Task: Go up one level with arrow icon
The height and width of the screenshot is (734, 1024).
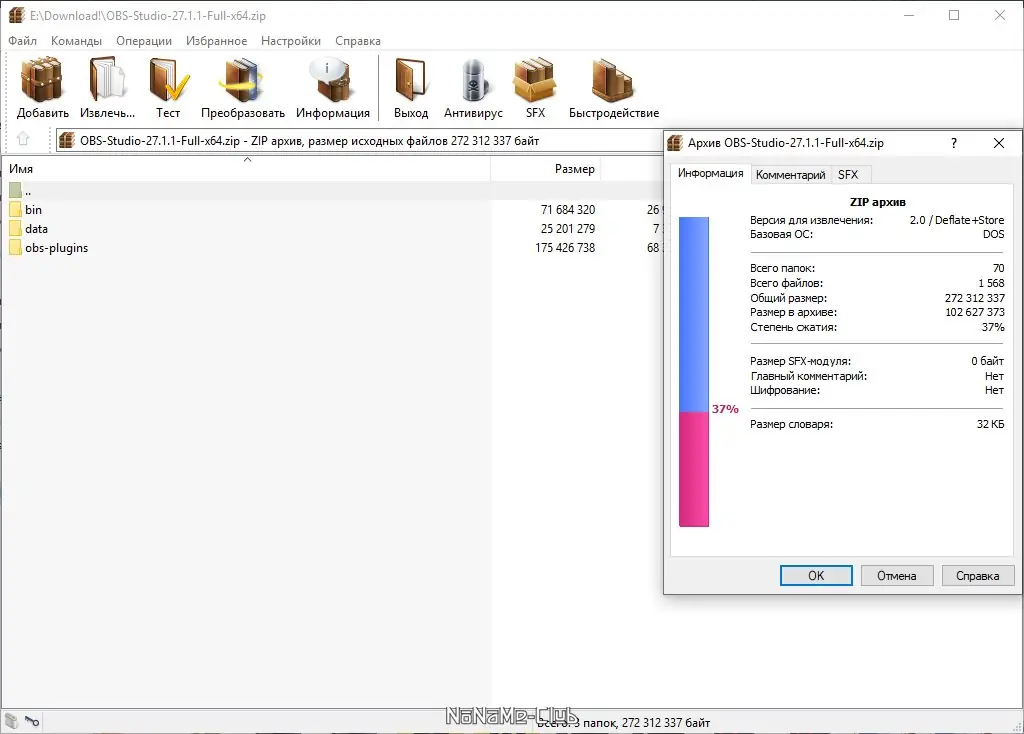Action: point(23,139)
